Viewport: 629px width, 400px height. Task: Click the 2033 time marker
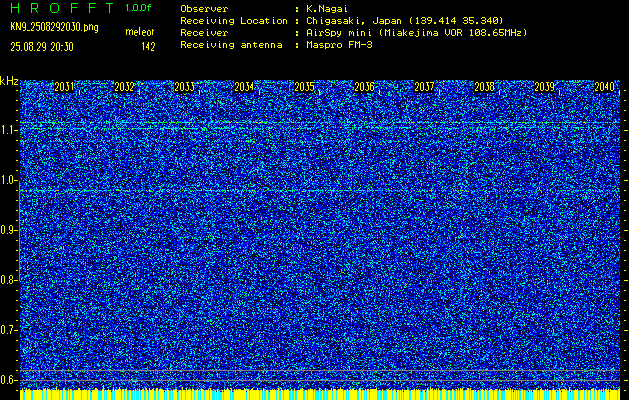[185, 87]
